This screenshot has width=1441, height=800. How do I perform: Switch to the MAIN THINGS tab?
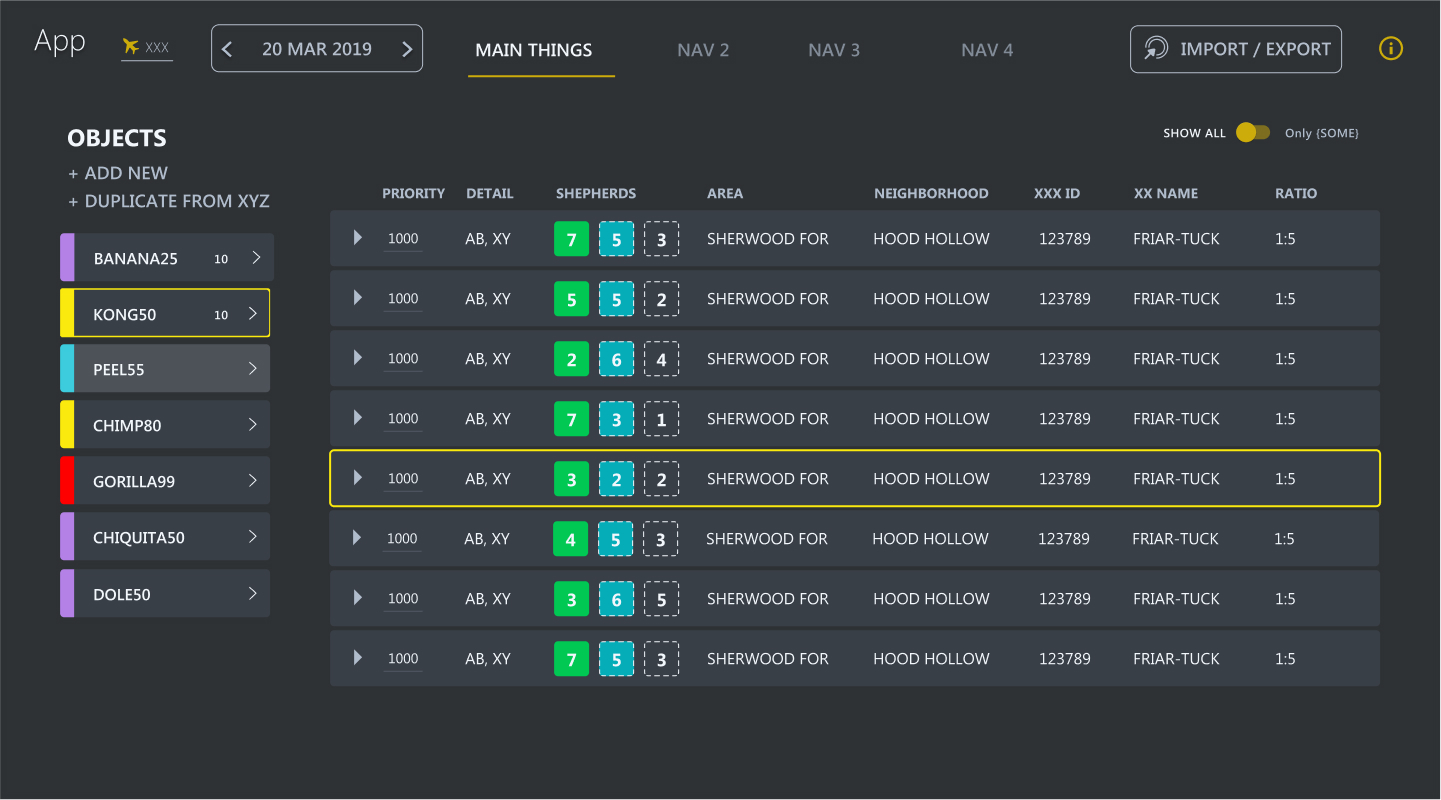[534, 50]
